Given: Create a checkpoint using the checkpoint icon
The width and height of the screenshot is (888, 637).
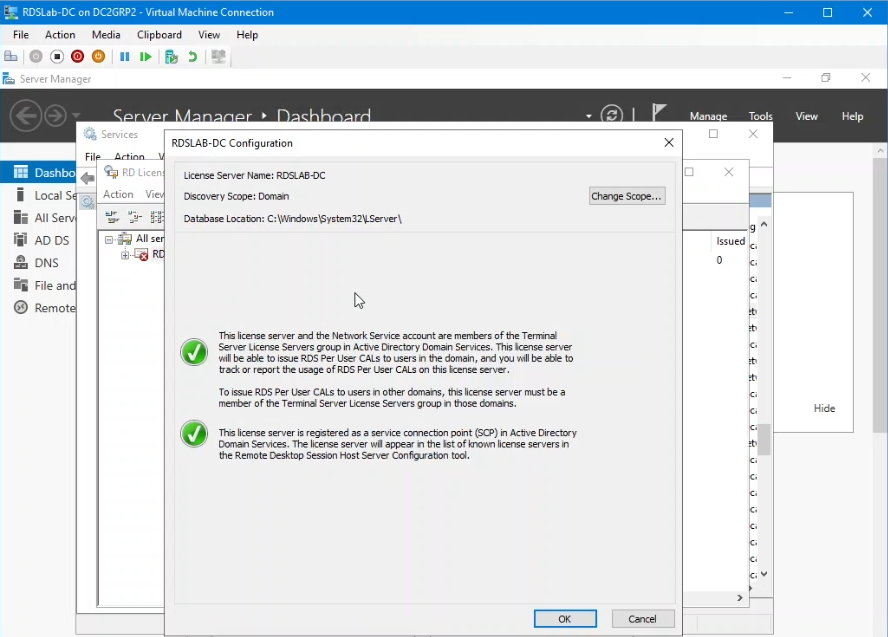Looking at the screenshot, I should (170, 57).
